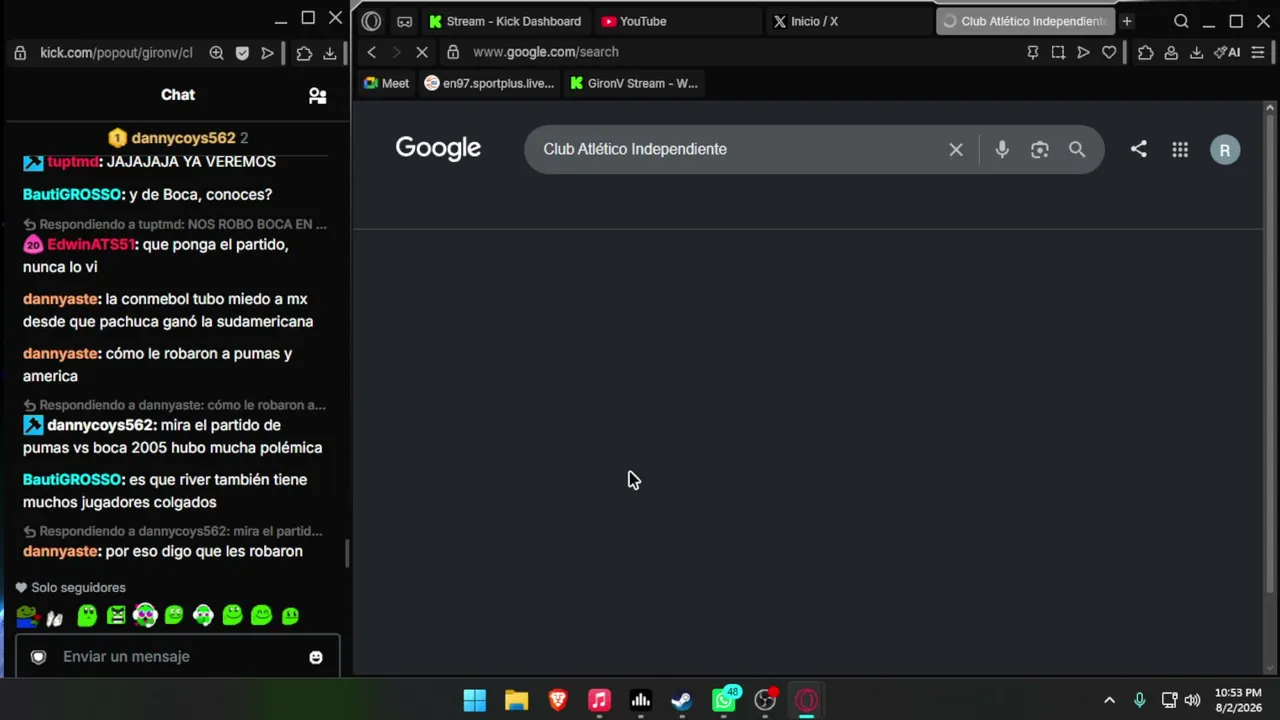Add page to bookmarks heart icon
The image size is (1280, 720).
pos(1109,52)
